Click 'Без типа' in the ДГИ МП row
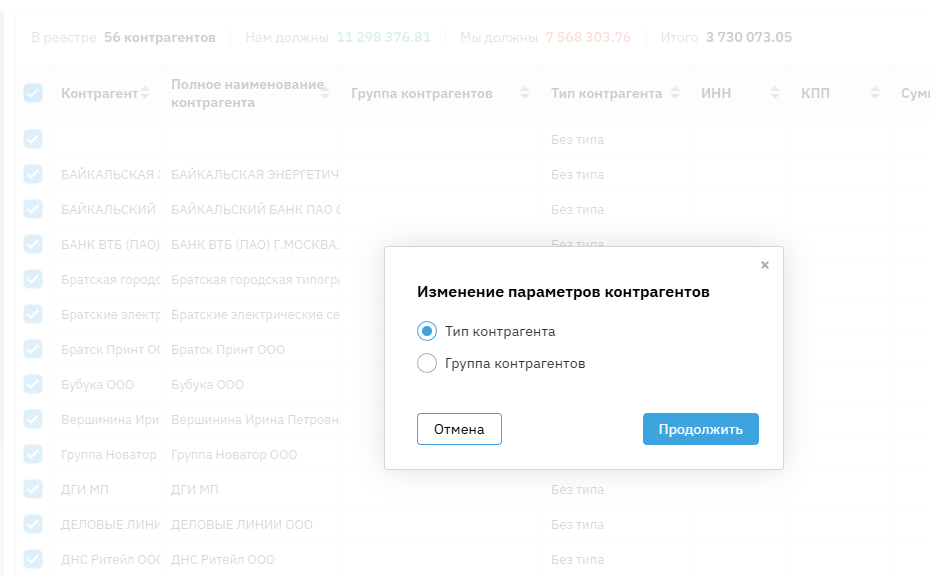 click(577, 489)
